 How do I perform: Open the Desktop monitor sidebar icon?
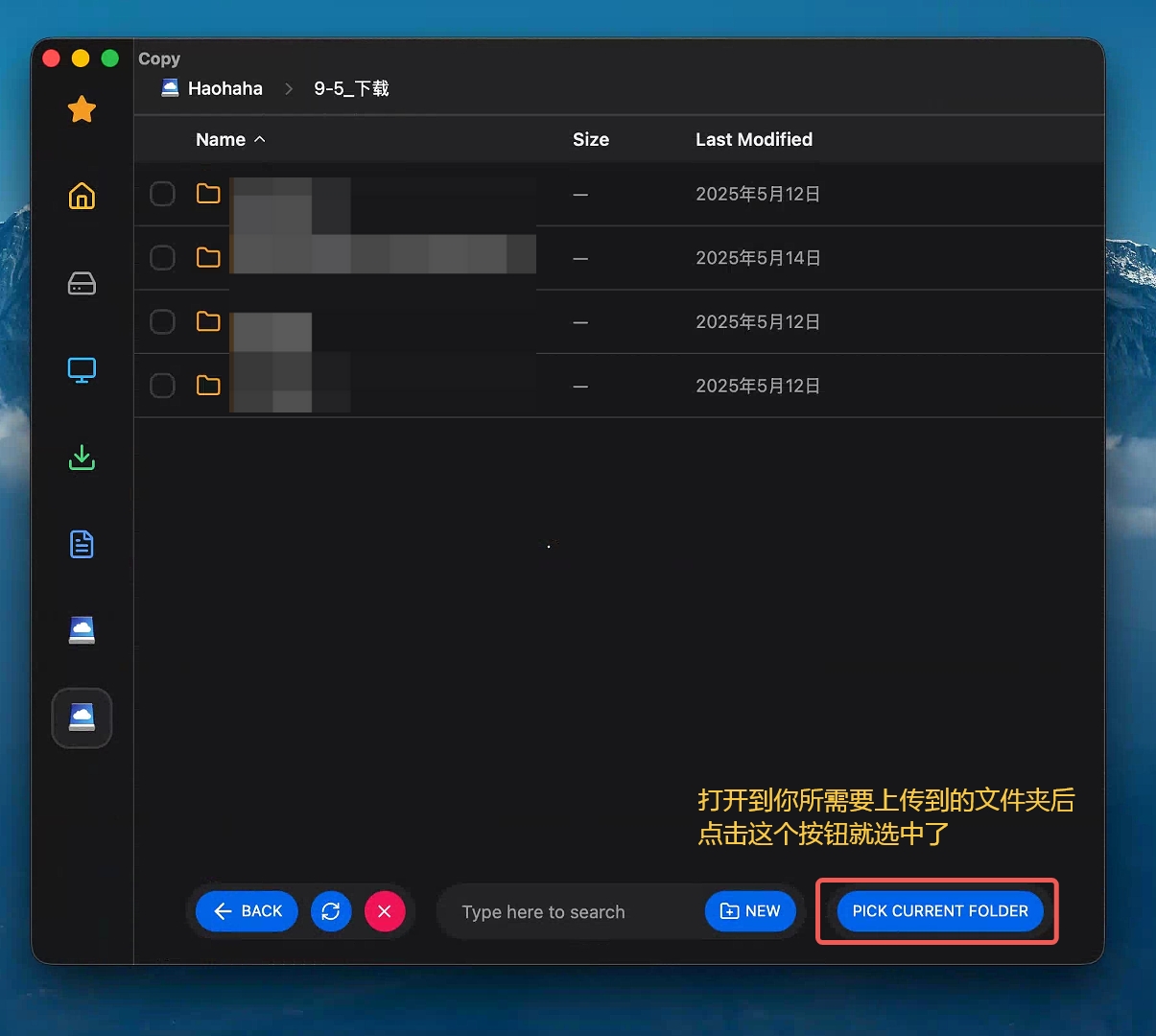[x=82, y=370]
